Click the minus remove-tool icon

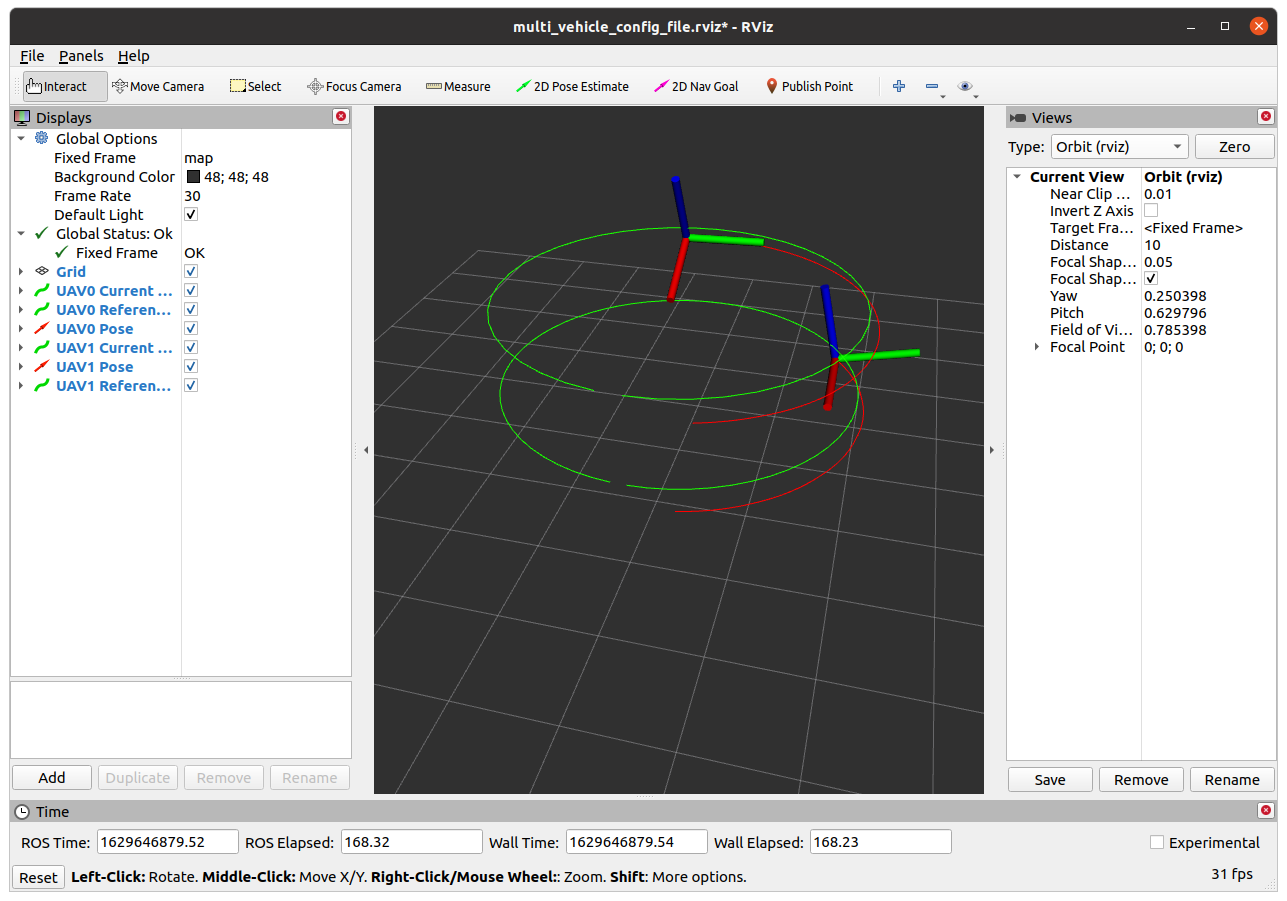[x=934, y=87]
